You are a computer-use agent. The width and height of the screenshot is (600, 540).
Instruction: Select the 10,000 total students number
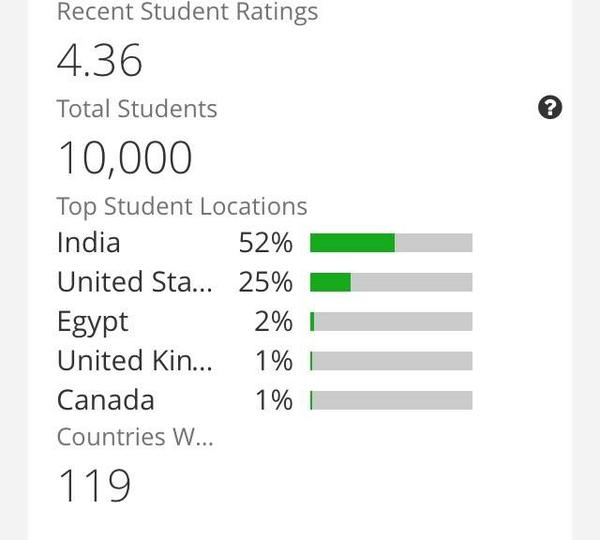124,158
